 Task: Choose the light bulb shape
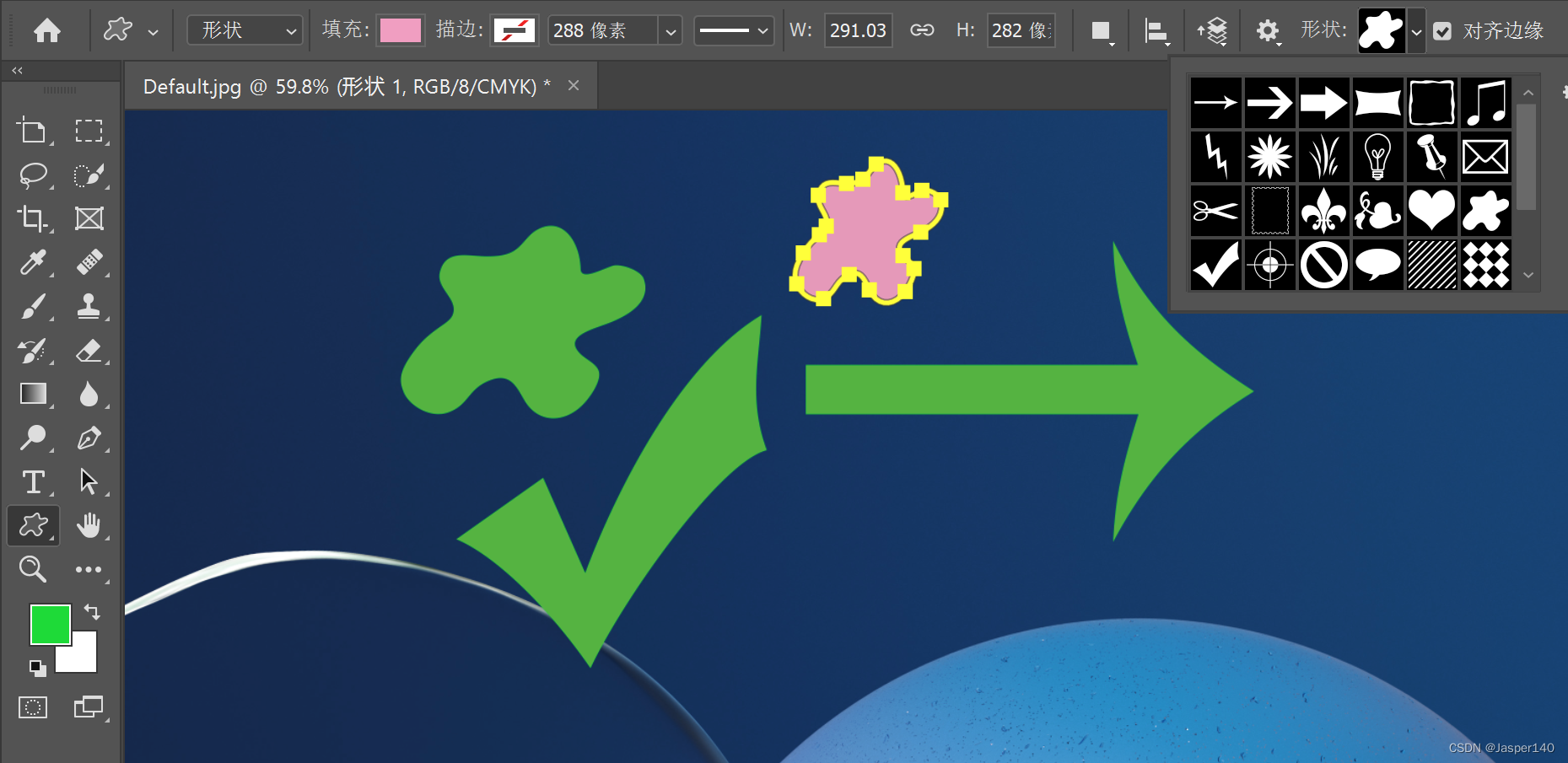(x=1377, y=157)
